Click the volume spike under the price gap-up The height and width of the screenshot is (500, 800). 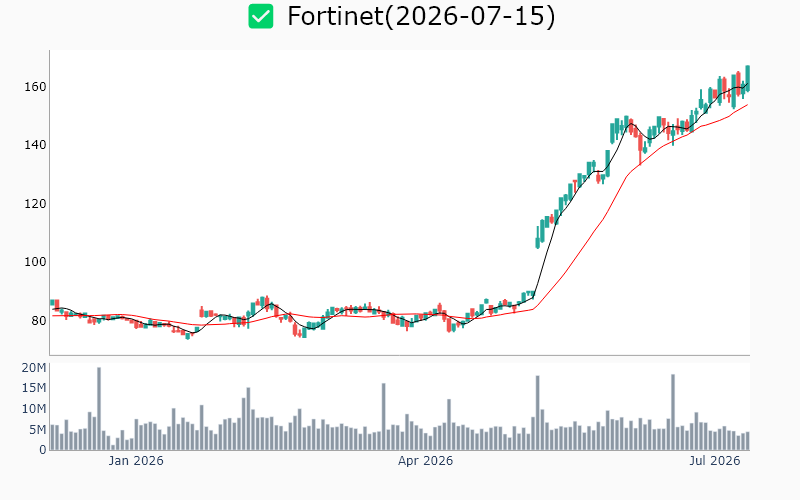[538, 413]
